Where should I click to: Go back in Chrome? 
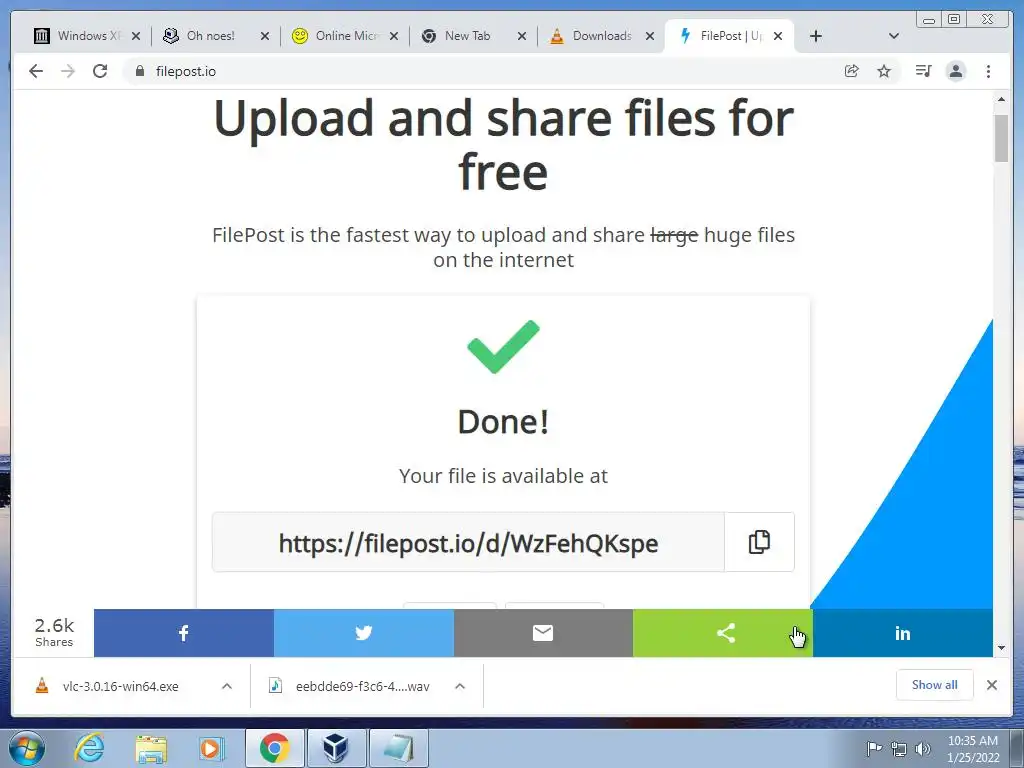click(36, 71)
